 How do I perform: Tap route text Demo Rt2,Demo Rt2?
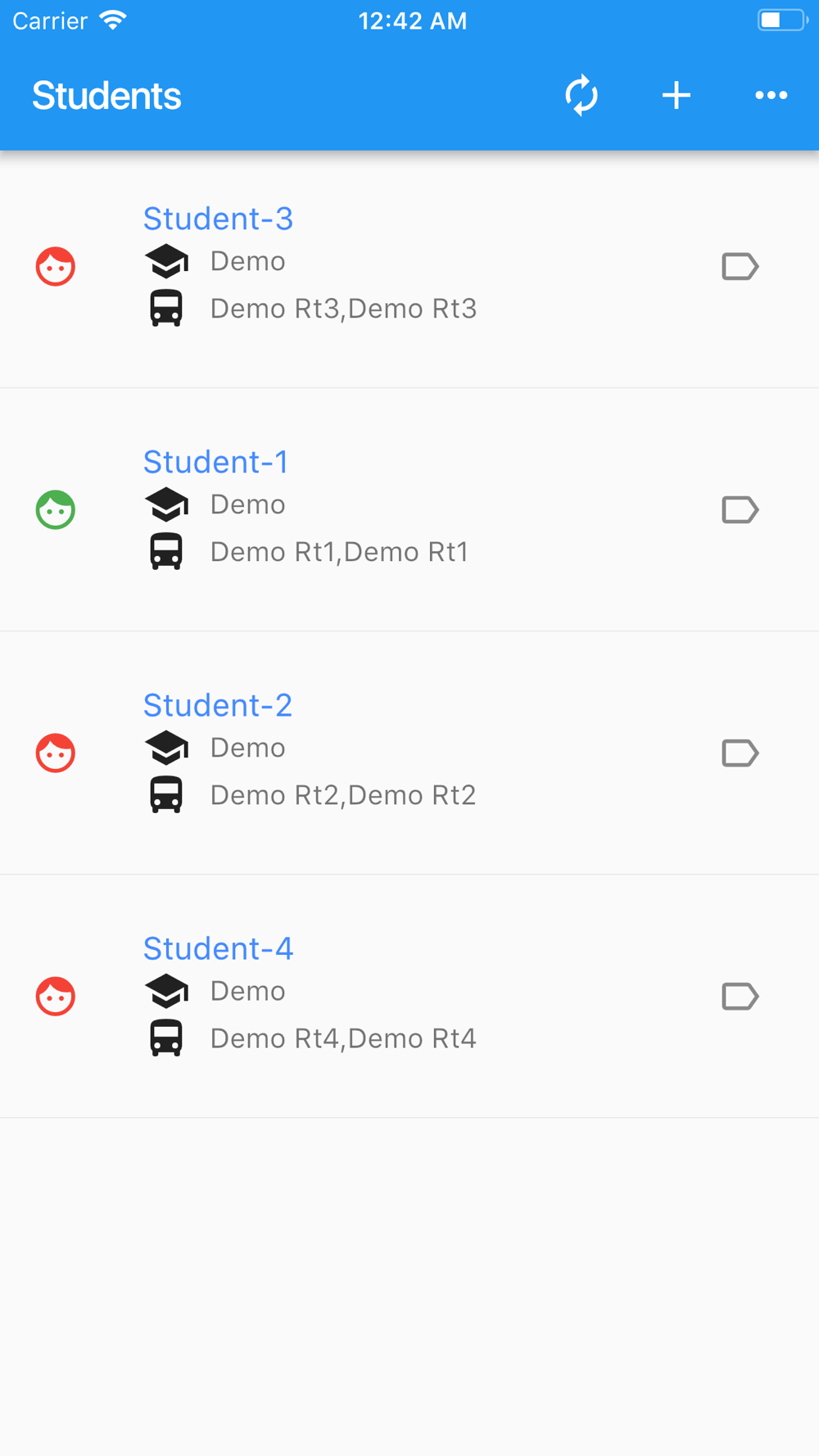343,795
